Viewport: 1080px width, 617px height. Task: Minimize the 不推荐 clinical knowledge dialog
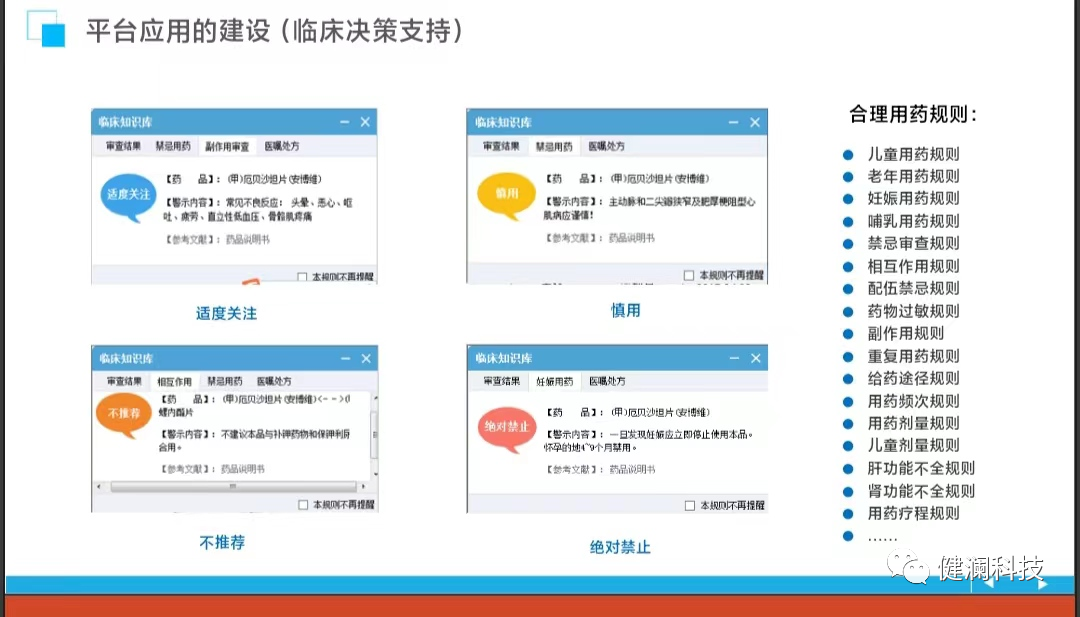(346, 359)
